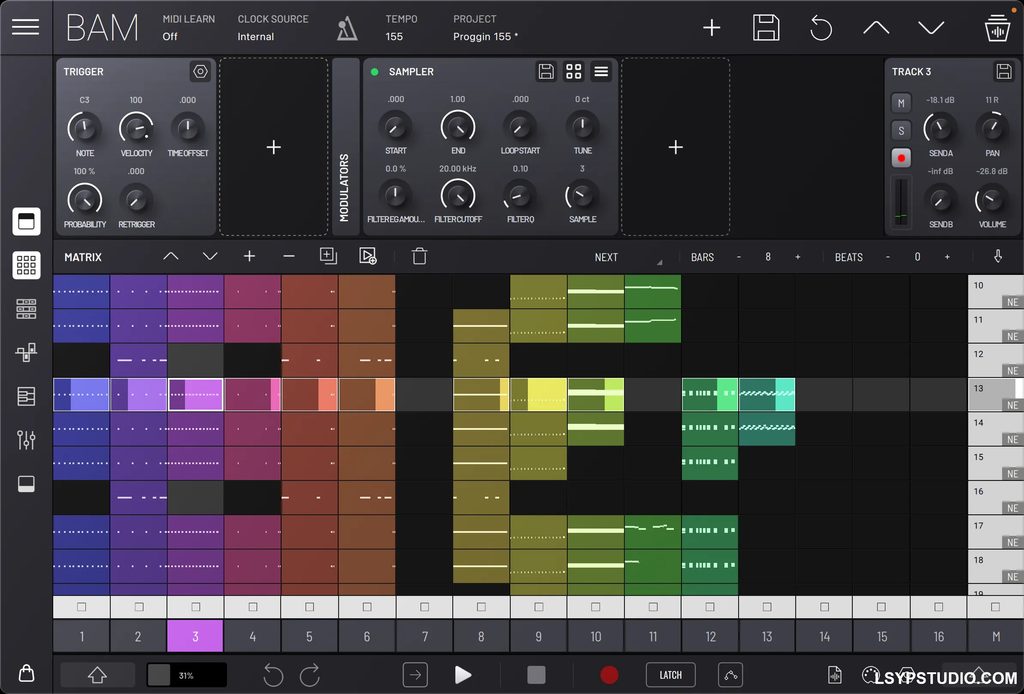Adjust the Filter Cutoff knob
The height and width of the screenshot is (694, 1024).
(458, 195)
